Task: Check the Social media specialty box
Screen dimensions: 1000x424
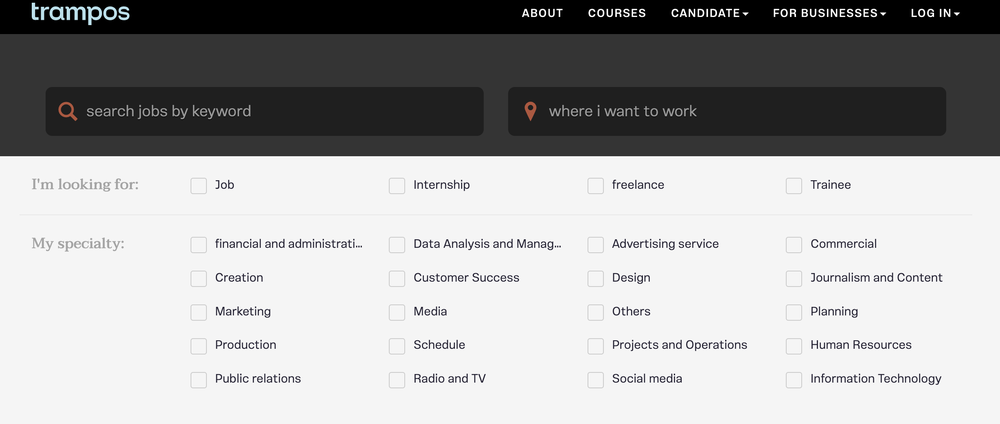Action: 596,379
